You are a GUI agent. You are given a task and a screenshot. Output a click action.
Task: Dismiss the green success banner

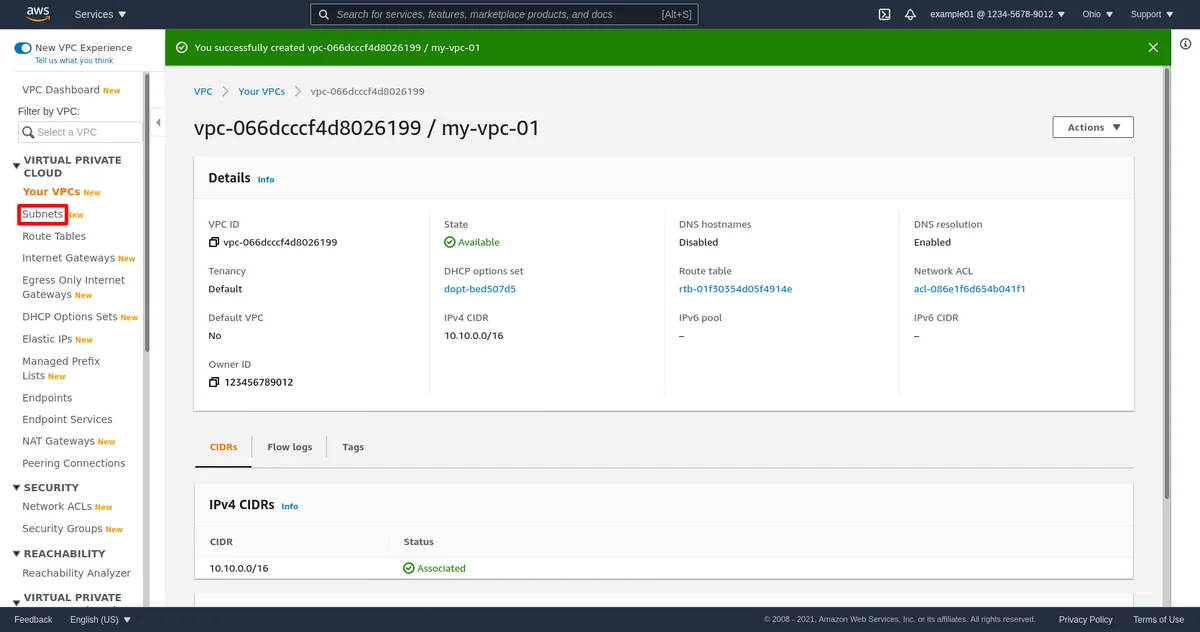[x=1153, y=48]
